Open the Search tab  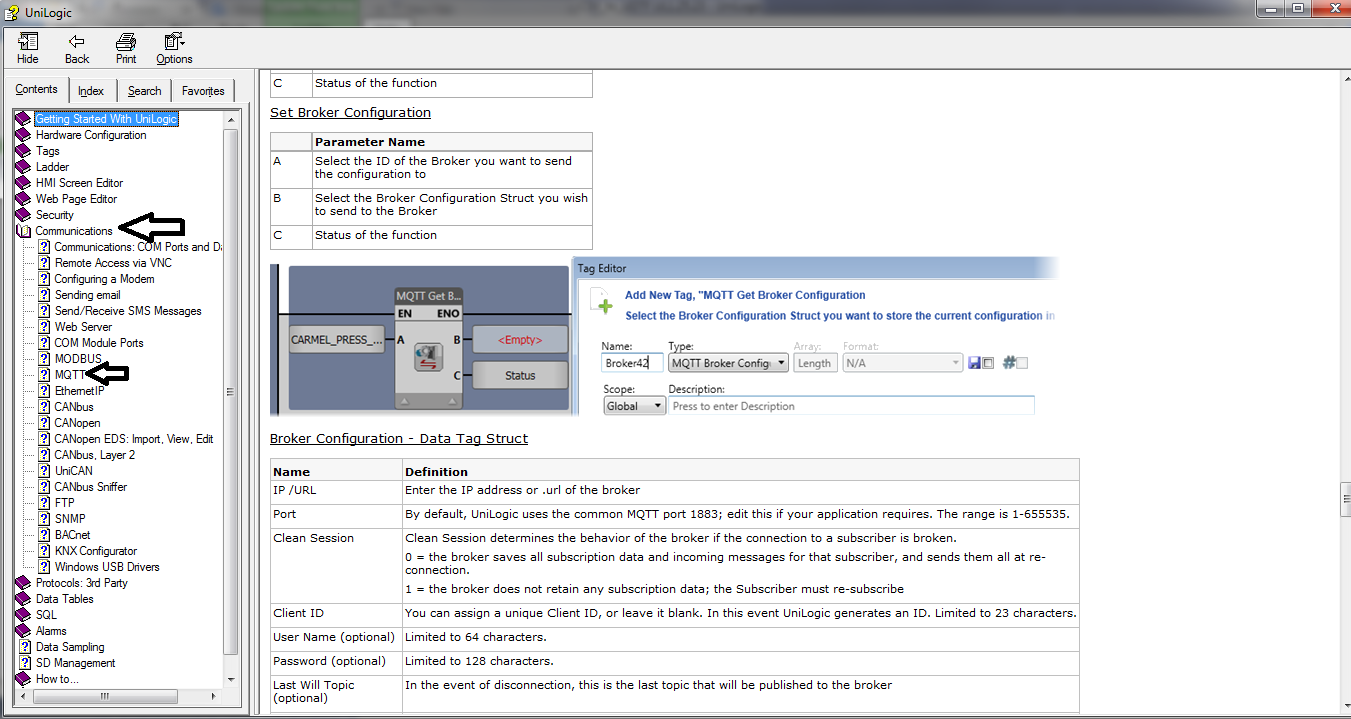144,91
